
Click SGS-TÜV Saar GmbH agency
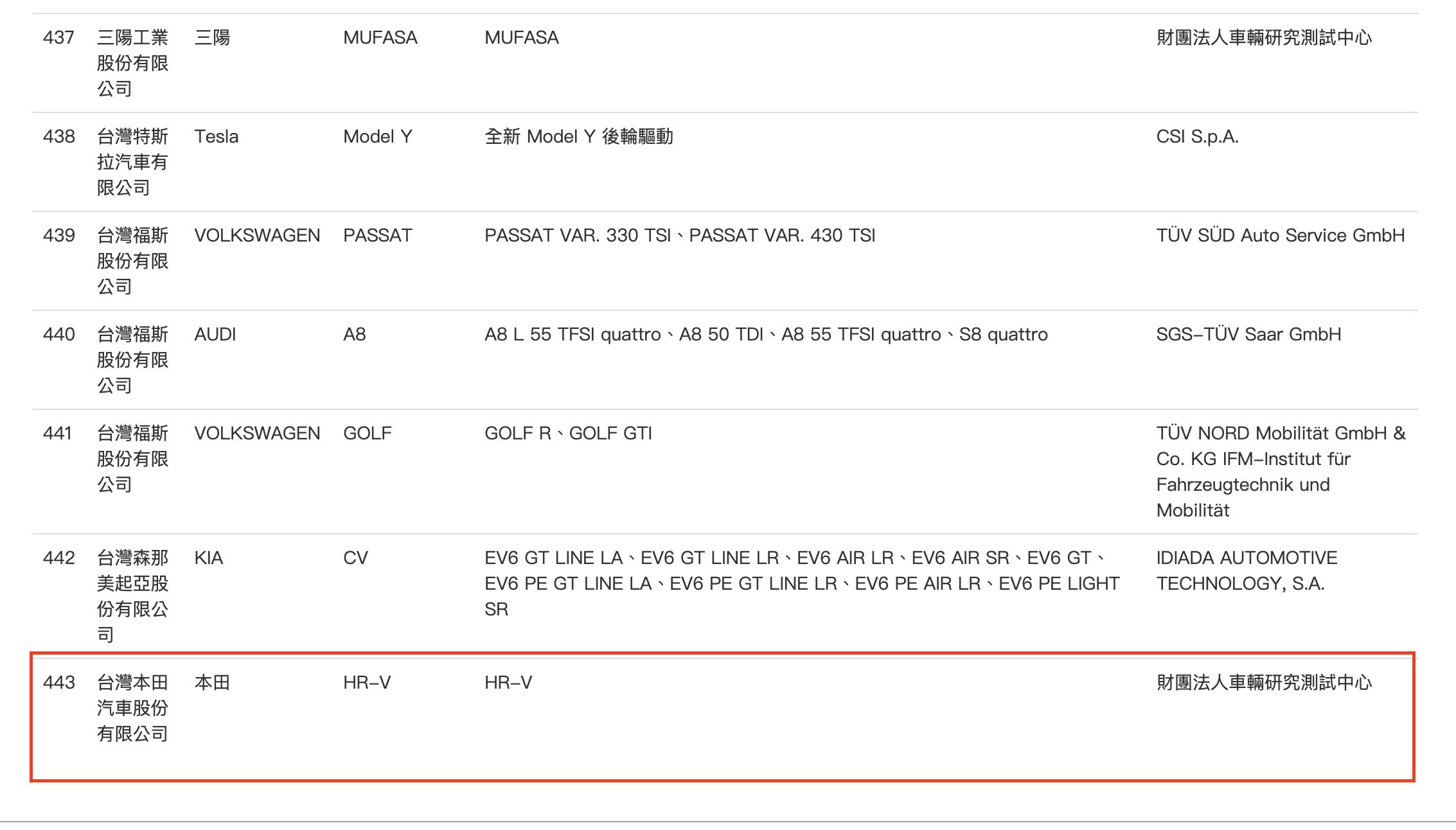[1248, 334]
